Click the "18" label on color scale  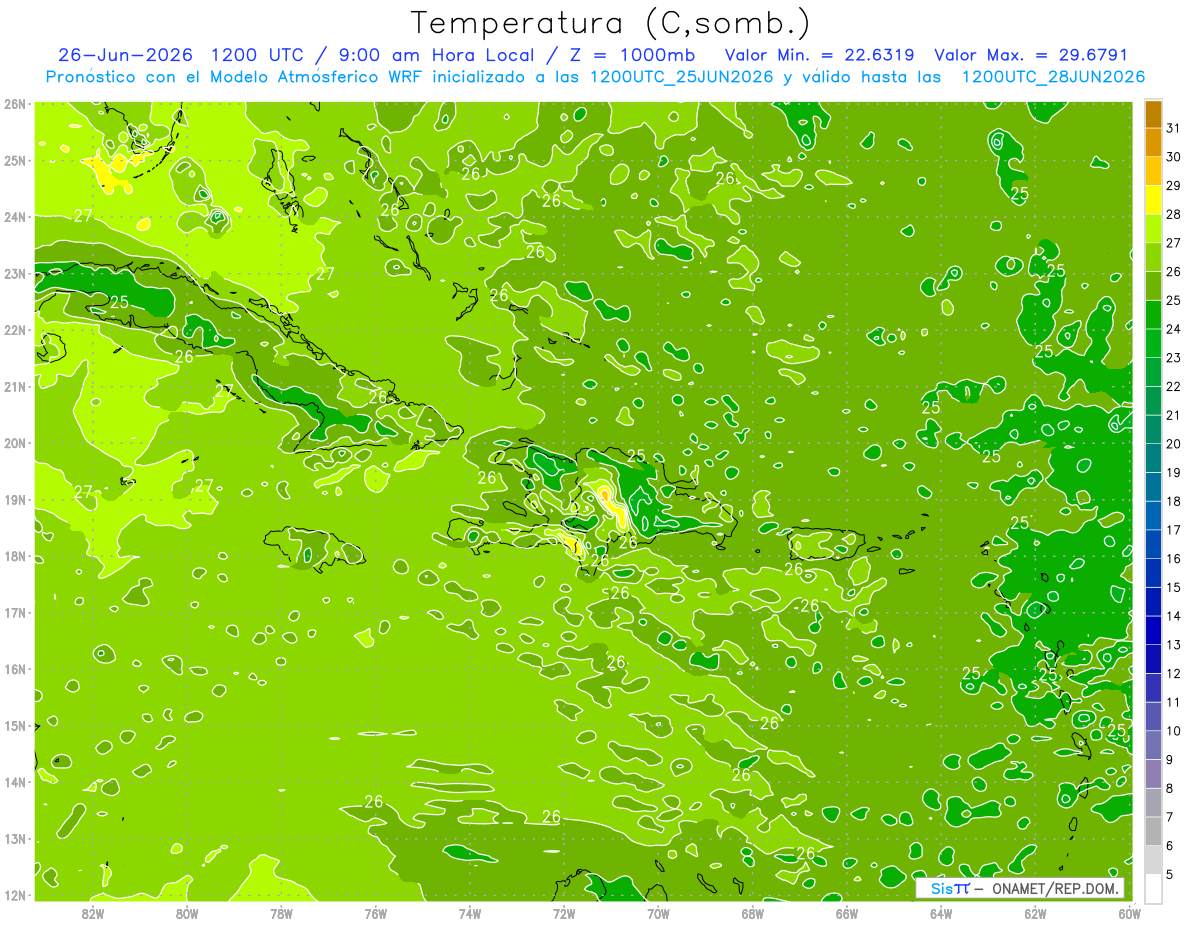[1173, 501]
